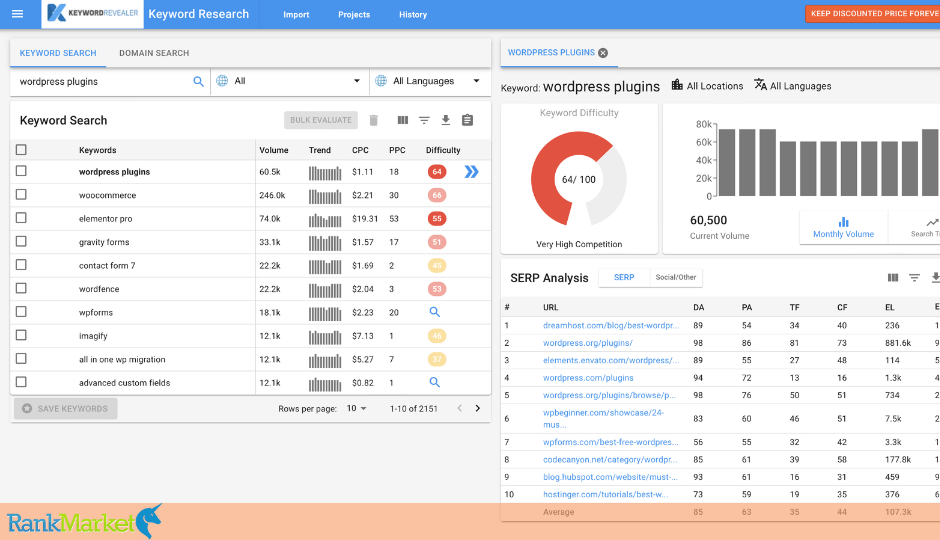
Task: Click the Keyword Difficulty donut gauge
Action: (x=579, y=179)
